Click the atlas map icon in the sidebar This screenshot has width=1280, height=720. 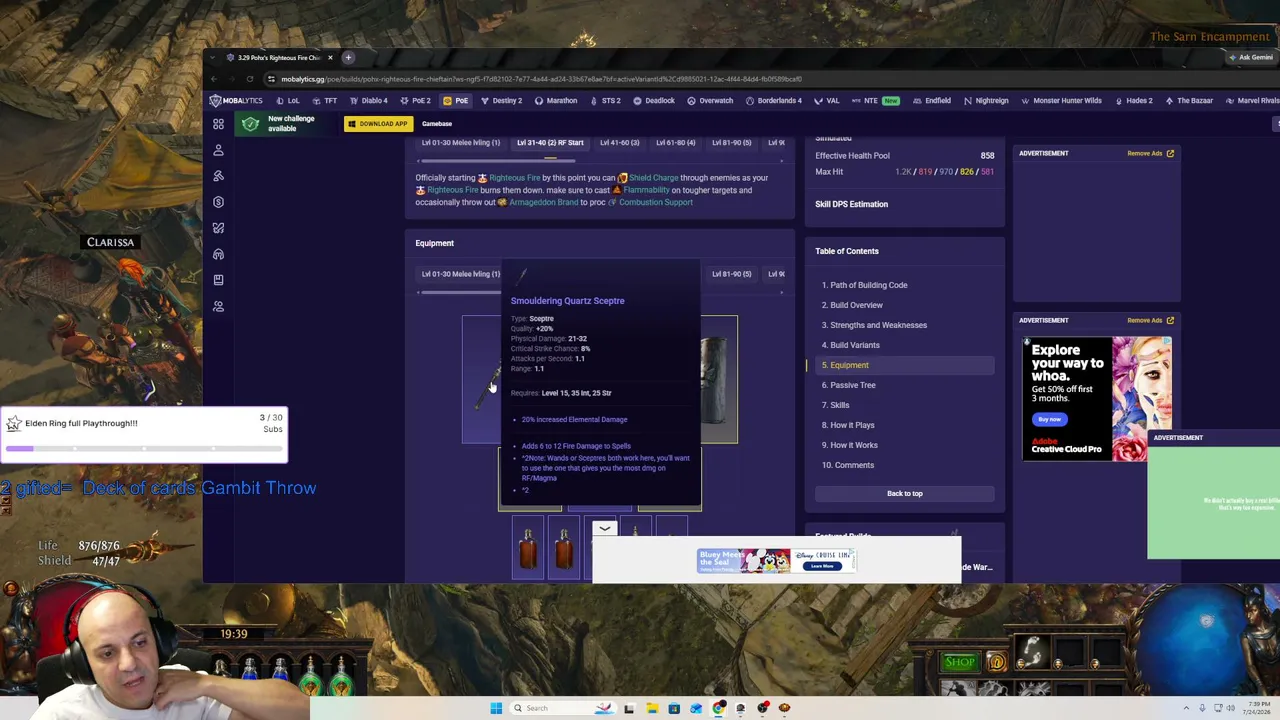click(x=218, y=228)
